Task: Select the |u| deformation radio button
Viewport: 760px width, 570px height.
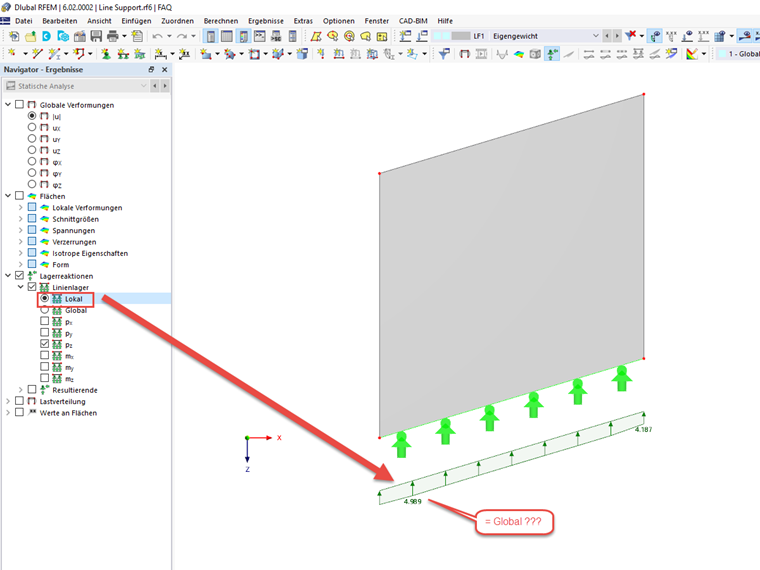Action: (x=32, y=116)
